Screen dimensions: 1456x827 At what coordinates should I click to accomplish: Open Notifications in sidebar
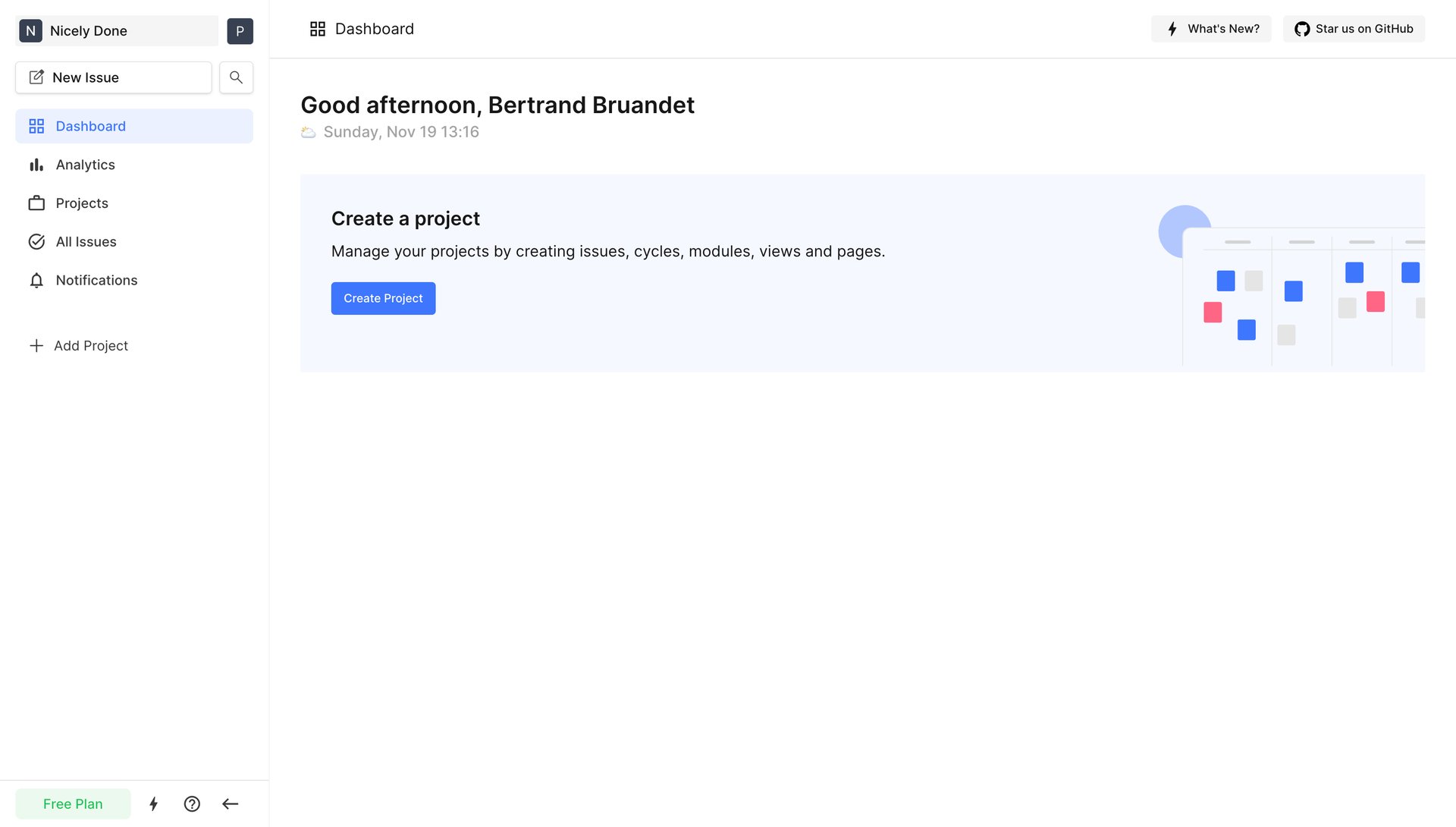pyautogui.click(x=96, y=281)
